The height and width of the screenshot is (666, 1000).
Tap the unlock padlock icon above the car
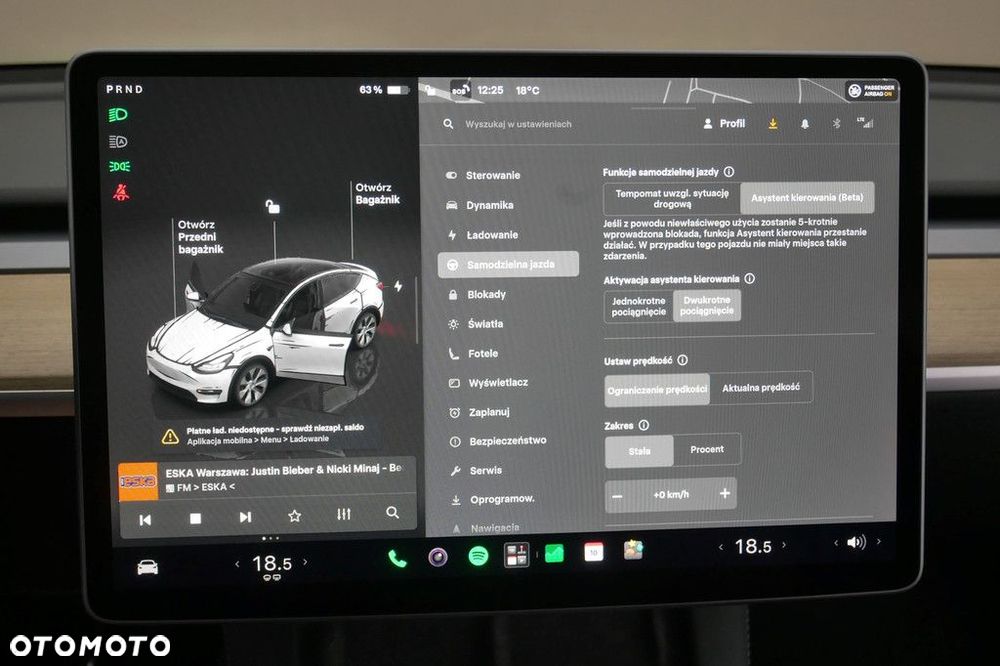[273, 206]
